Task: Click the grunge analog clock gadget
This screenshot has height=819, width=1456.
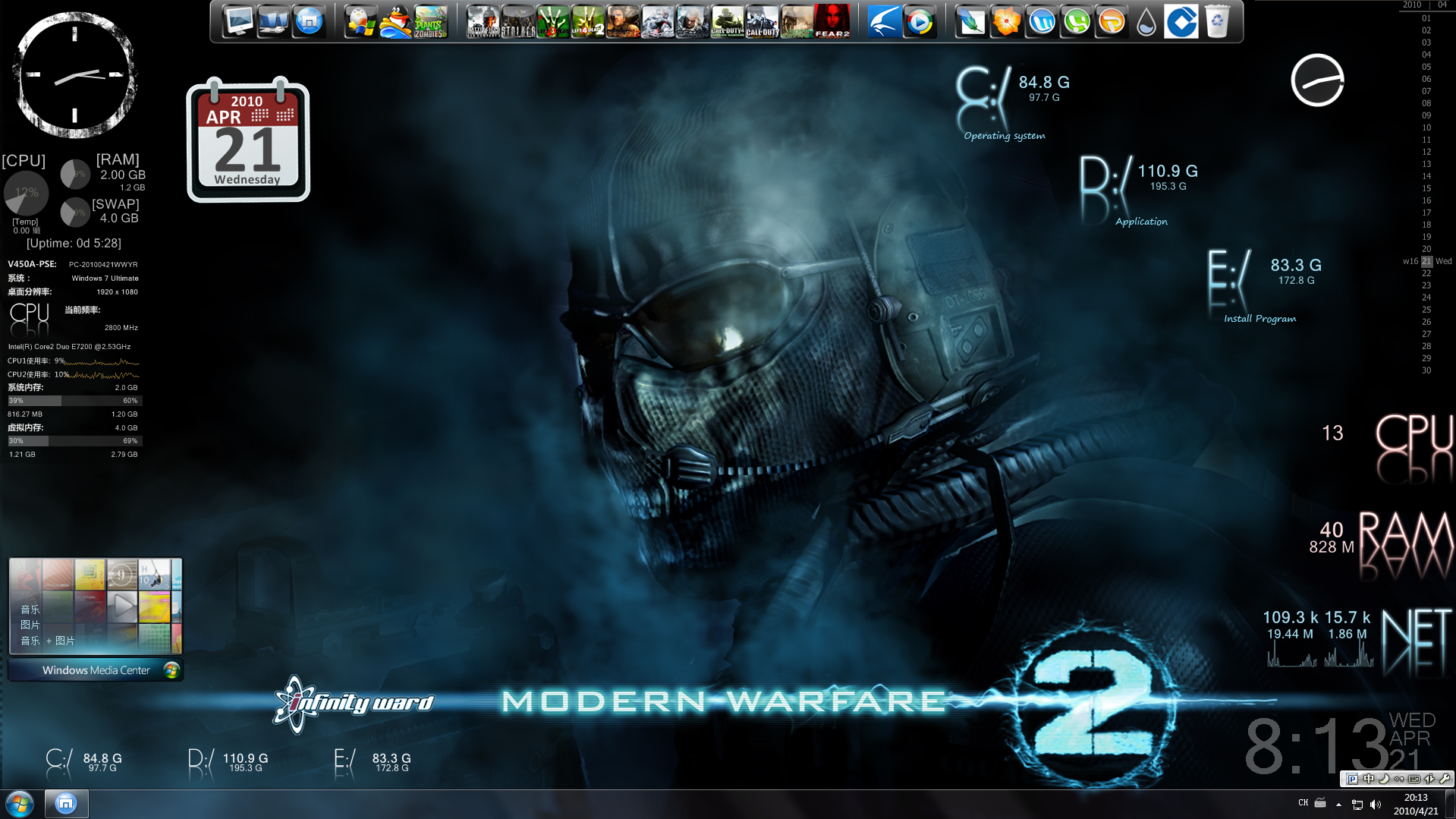Action: [74, 74]
